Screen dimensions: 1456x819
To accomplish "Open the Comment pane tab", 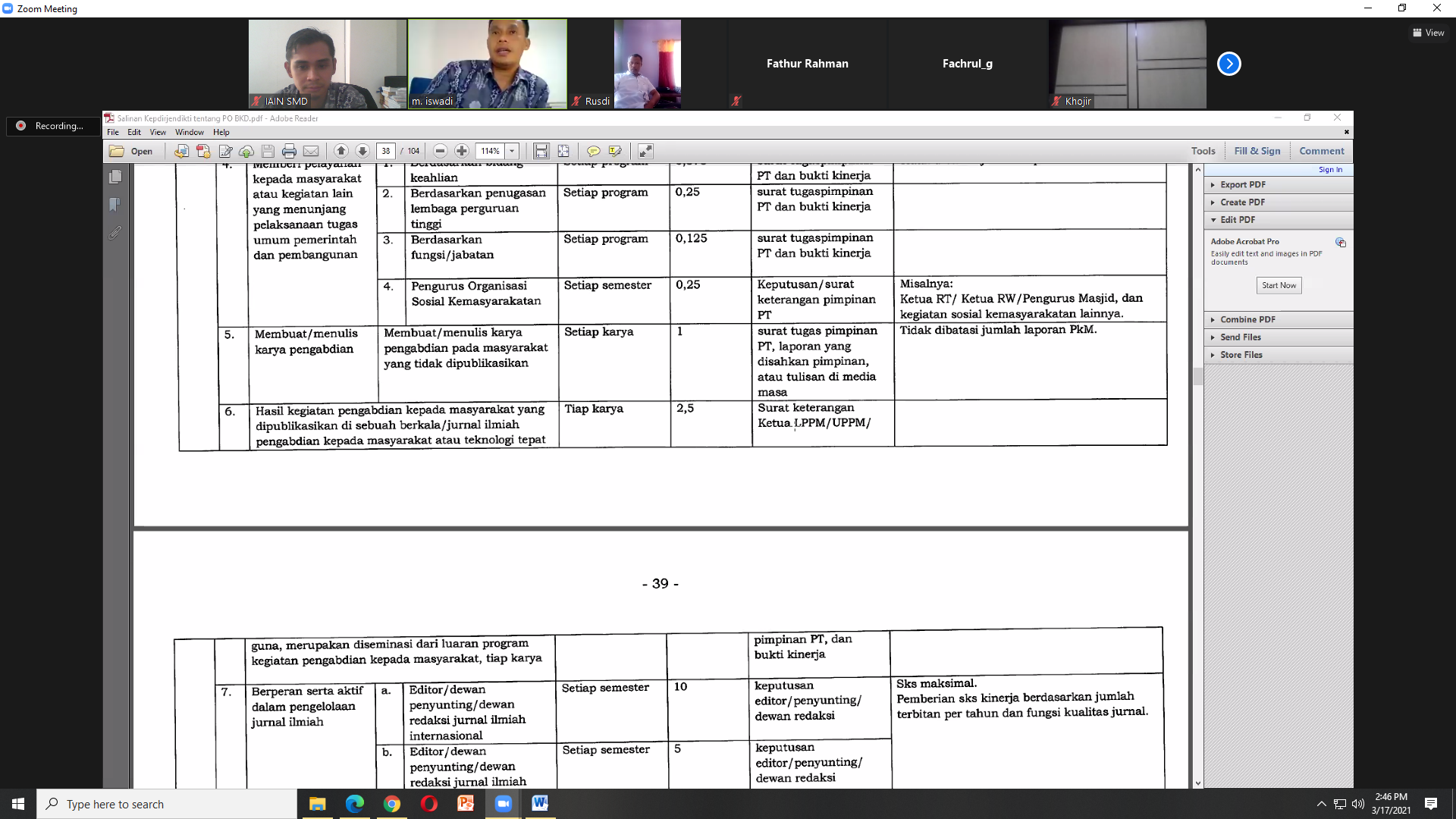I will coord(1322,151).
